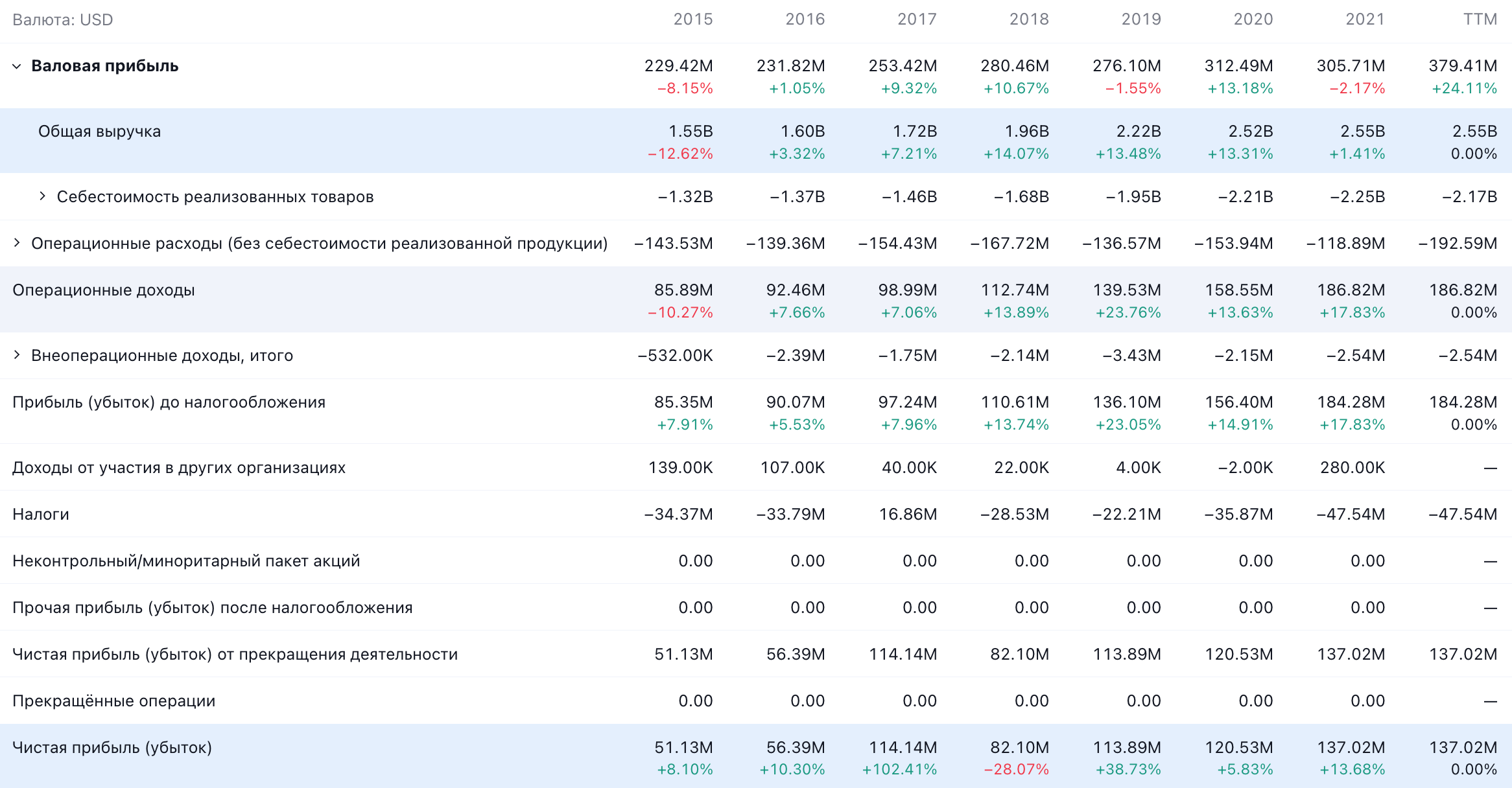Select Доходы от участия в других организациях
Image resolution: width=1512 pixels, height=788 pixels.
(x=179, y=468)
